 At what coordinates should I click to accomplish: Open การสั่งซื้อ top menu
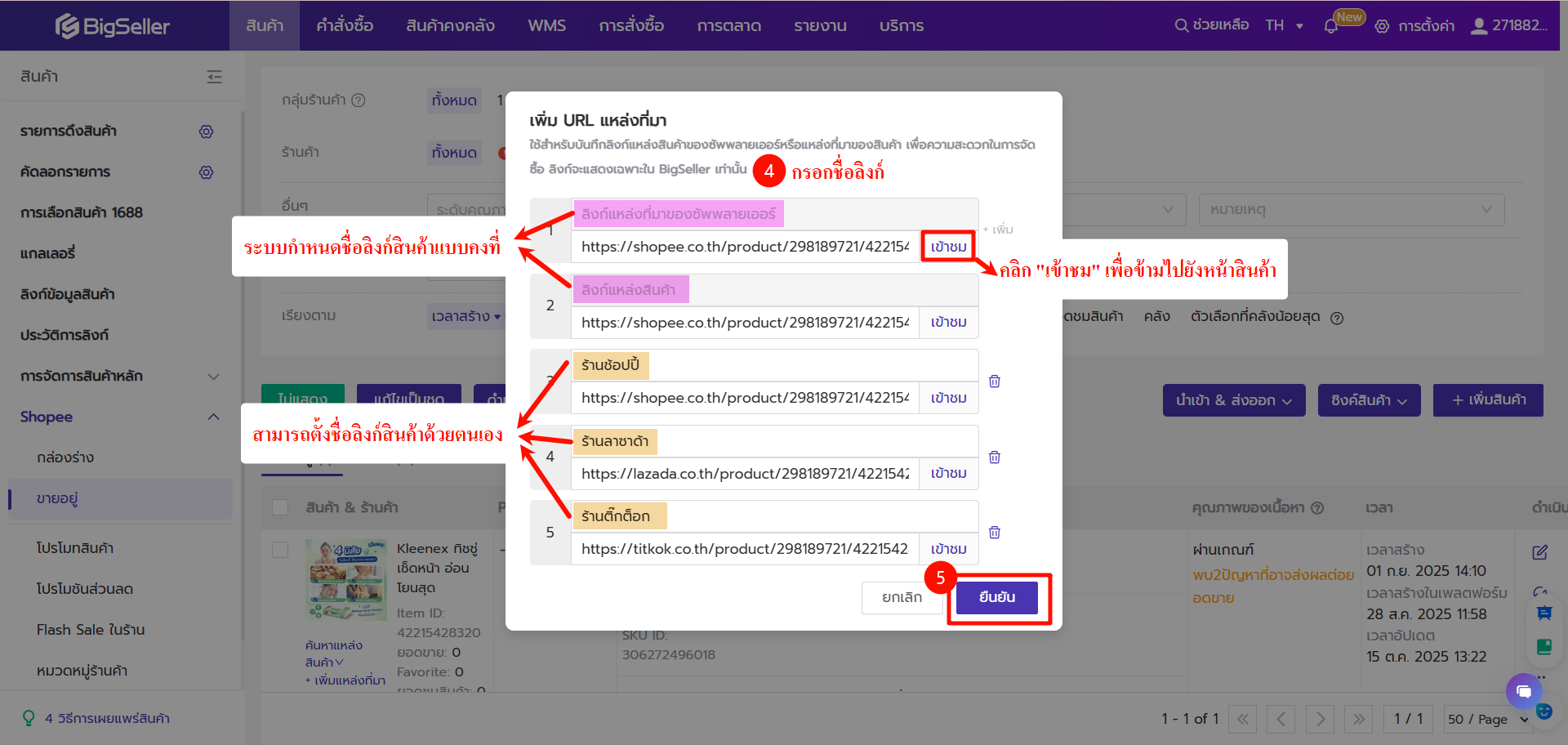click(631, 25)
